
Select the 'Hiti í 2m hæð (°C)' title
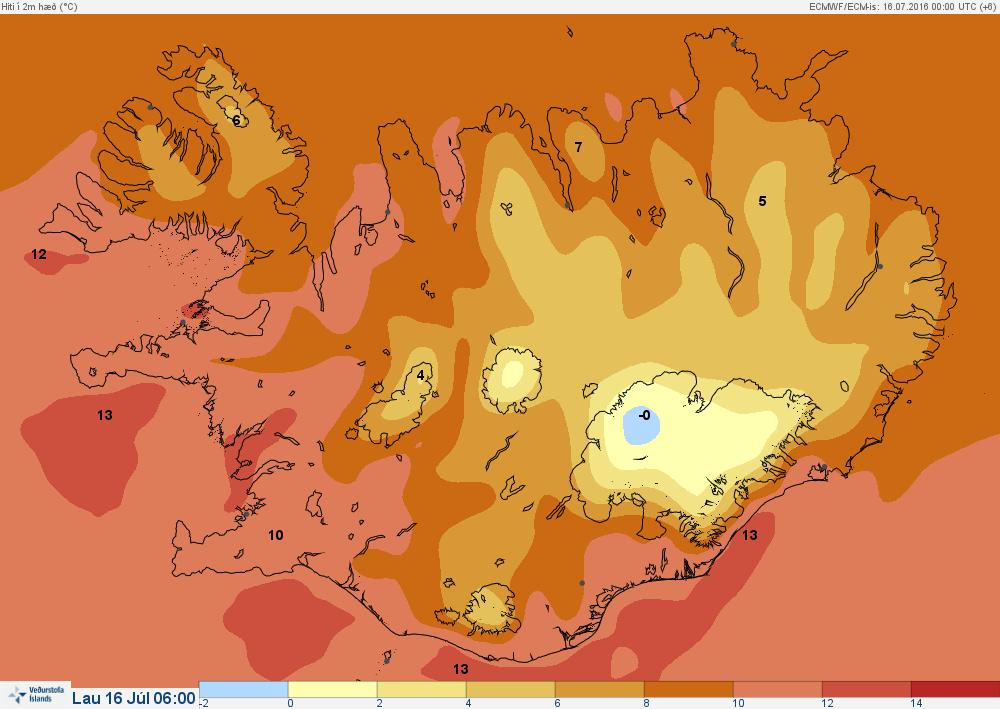click(40, 6)
